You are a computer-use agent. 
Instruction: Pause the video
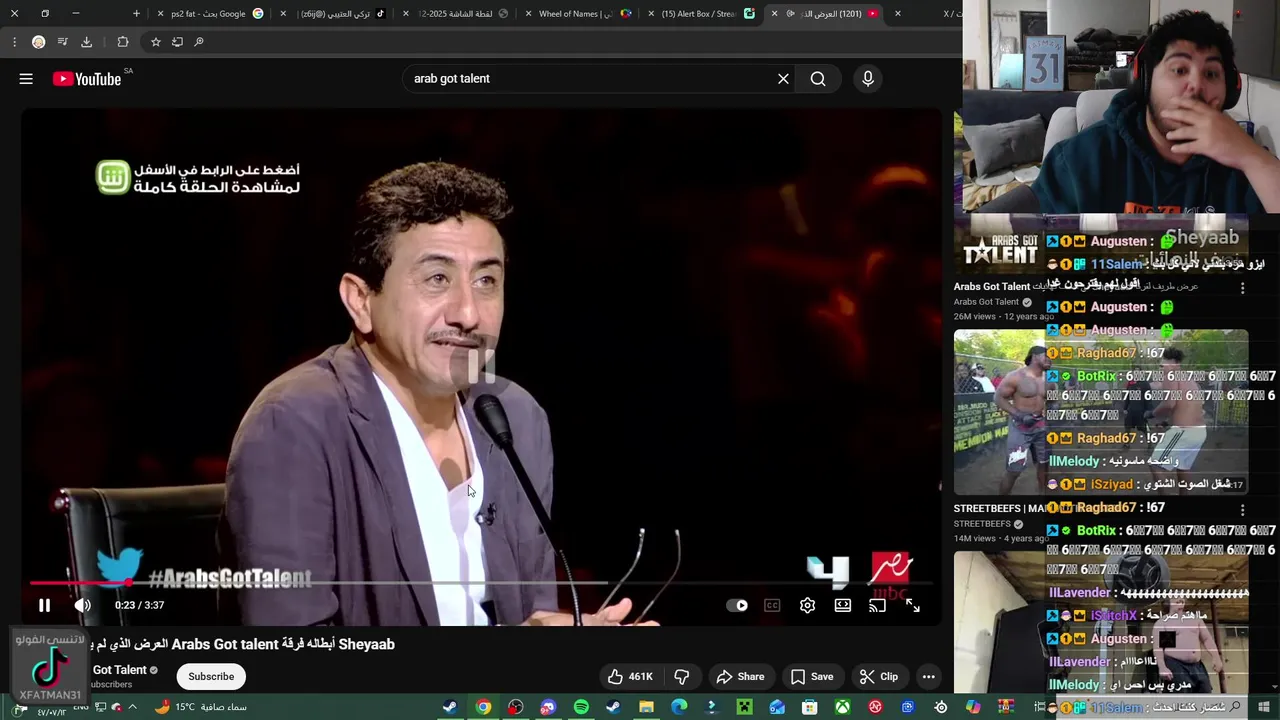[x=44, y=605]
